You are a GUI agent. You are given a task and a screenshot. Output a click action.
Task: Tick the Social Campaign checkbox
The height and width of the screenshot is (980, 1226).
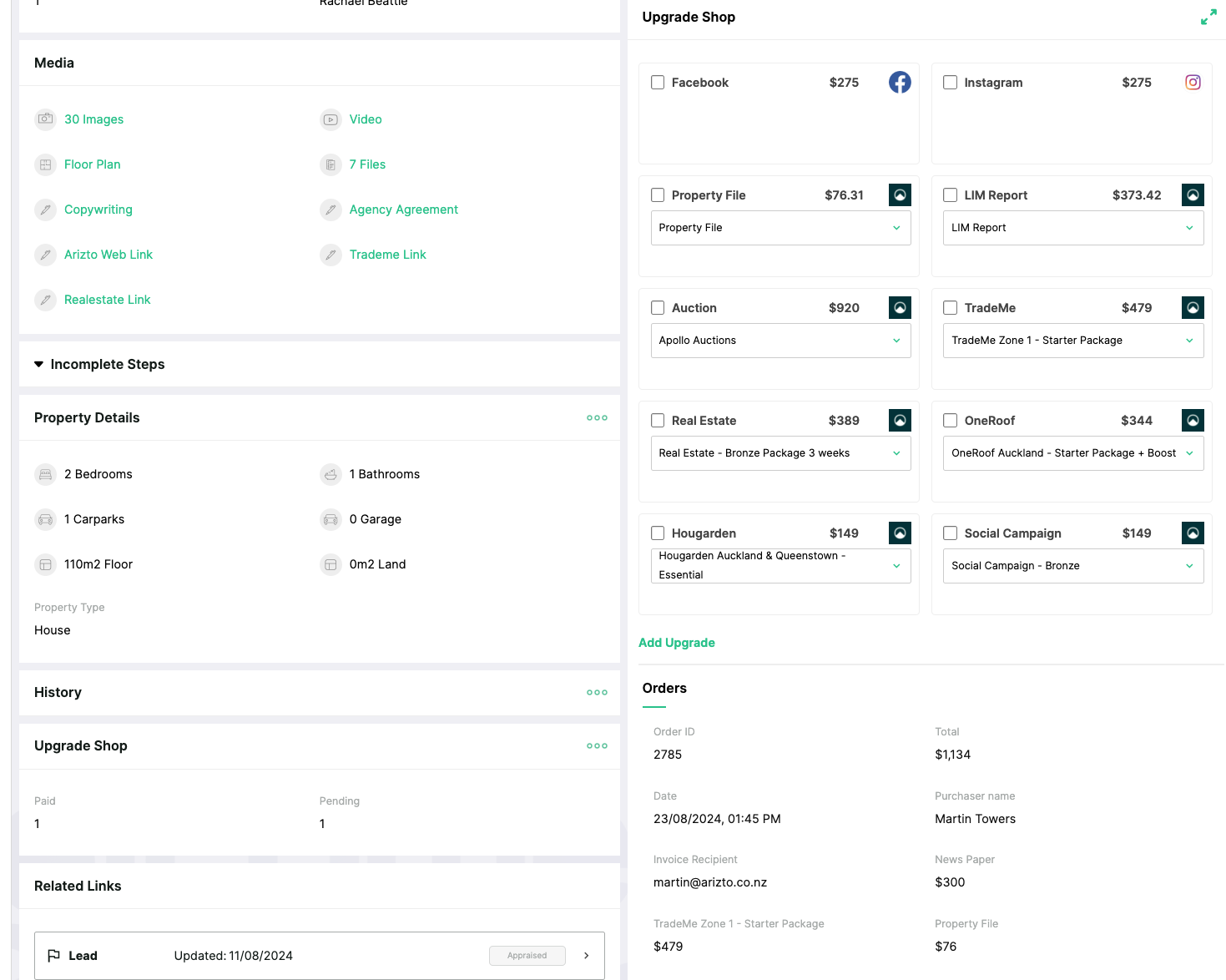point(950,533)
